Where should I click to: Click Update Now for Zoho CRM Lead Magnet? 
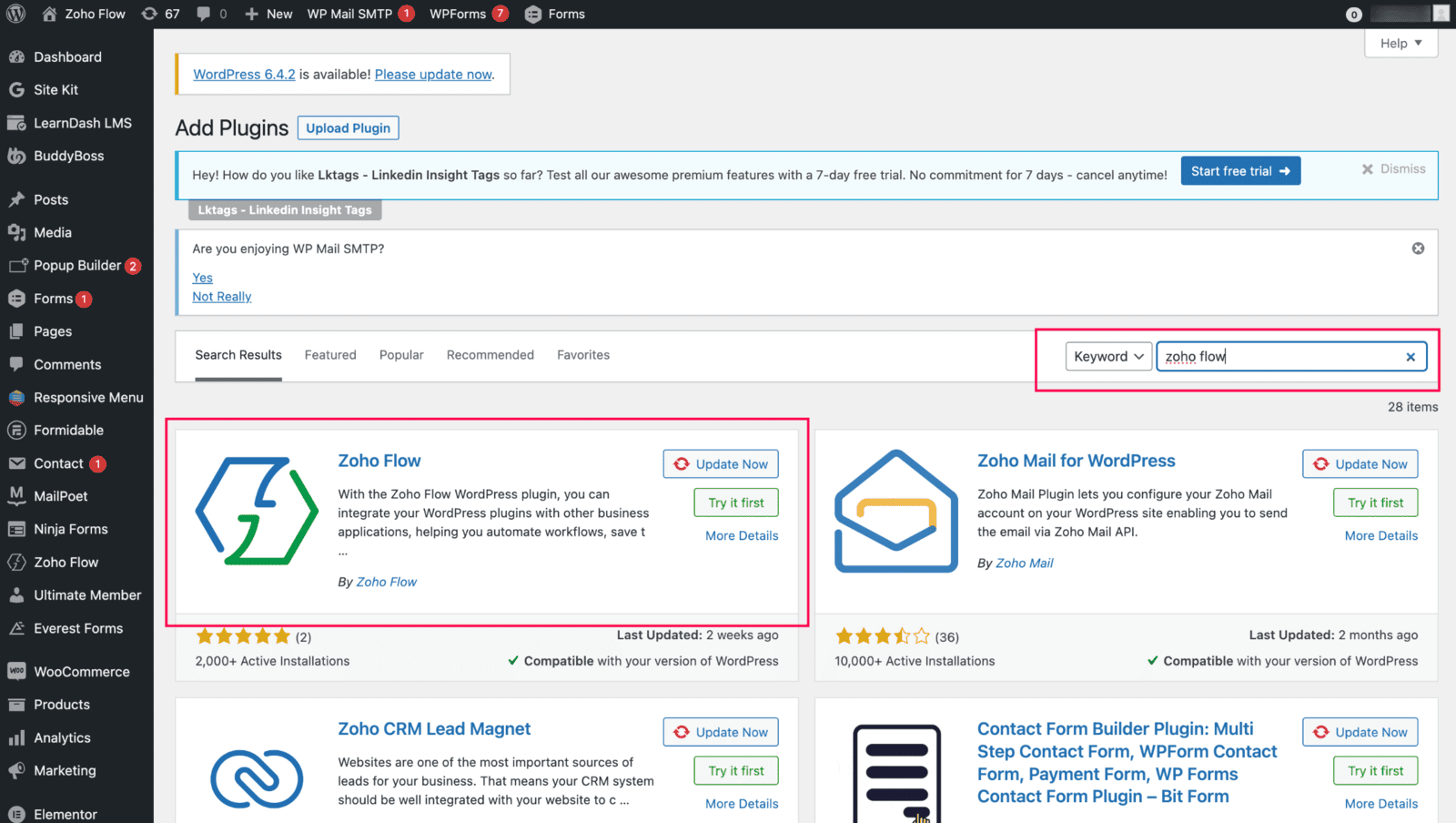coord(721,732)
